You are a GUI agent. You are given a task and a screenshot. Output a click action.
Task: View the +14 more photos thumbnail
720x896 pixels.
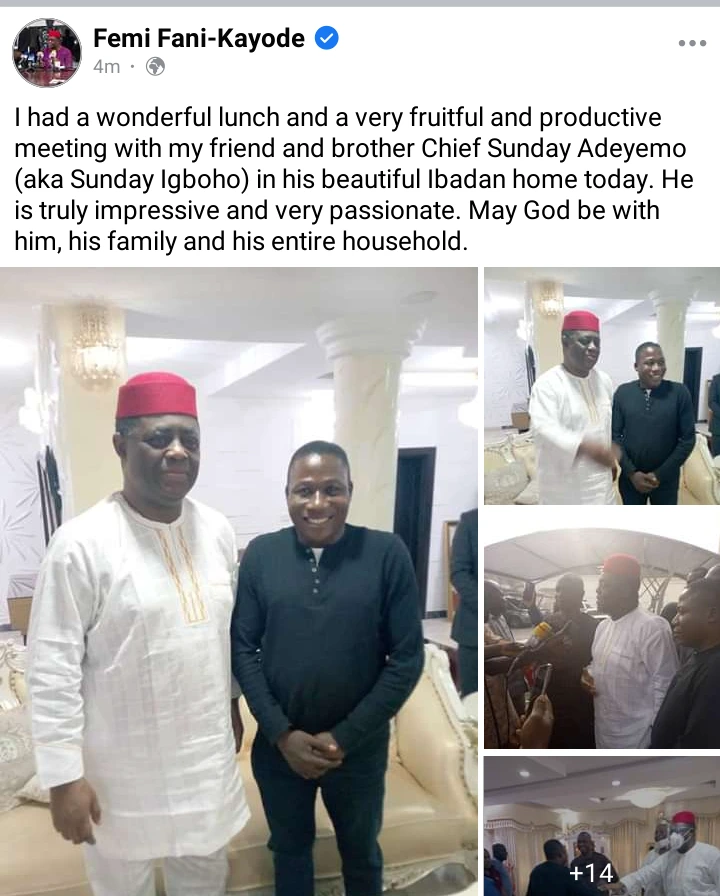(x=602, y=826)
